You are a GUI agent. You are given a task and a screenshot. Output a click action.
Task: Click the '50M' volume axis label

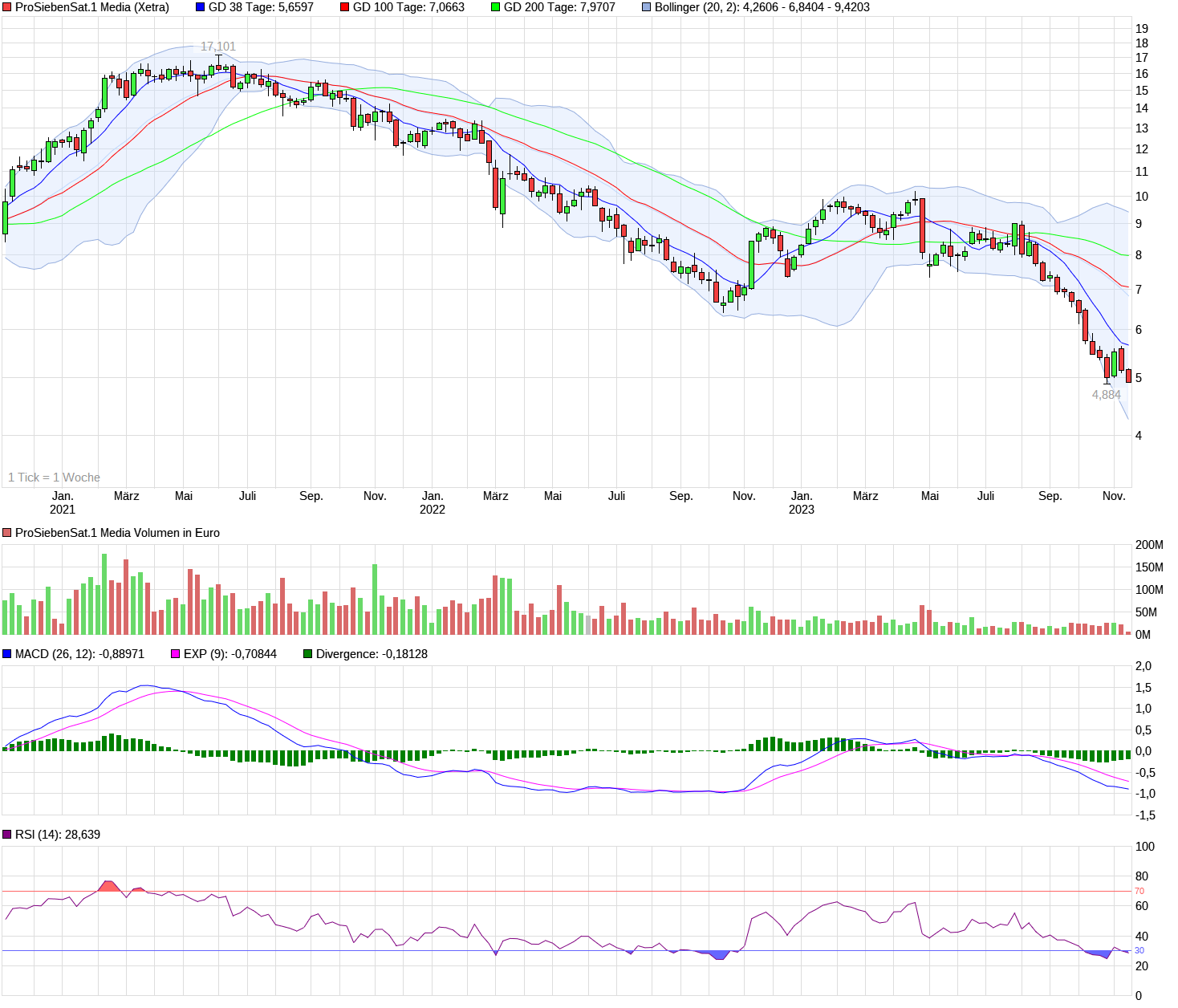click(1146, 612)
